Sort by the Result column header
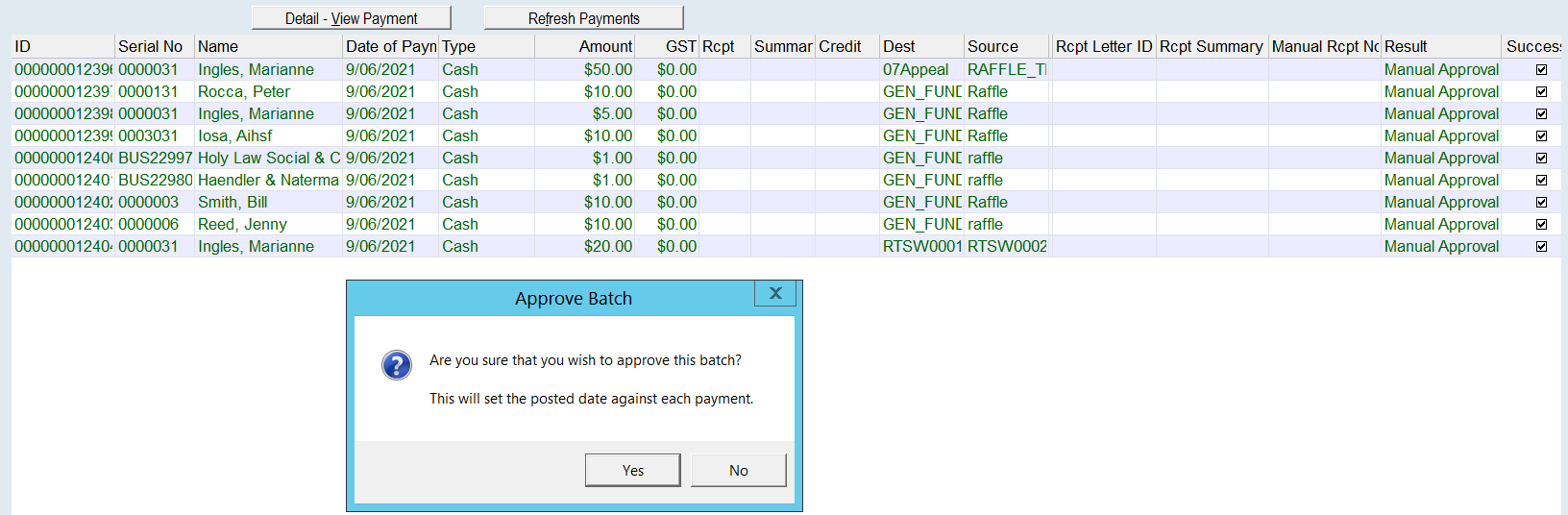The width and height of the screenshot is (1568, 515). coord(1441,46)
